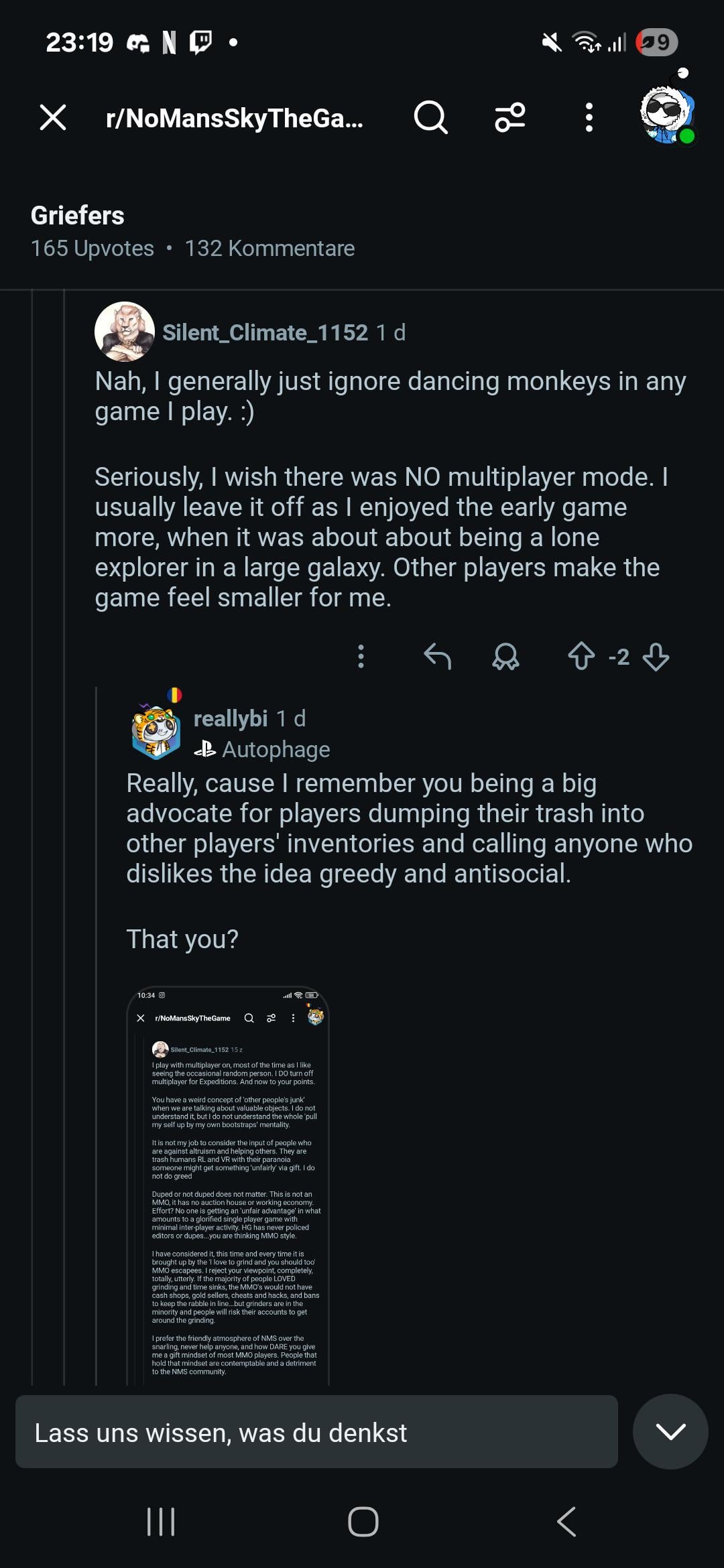724x1568 pixels.
Task: Tap the profile avatar with sunglasses
Action: pos(666,114)
